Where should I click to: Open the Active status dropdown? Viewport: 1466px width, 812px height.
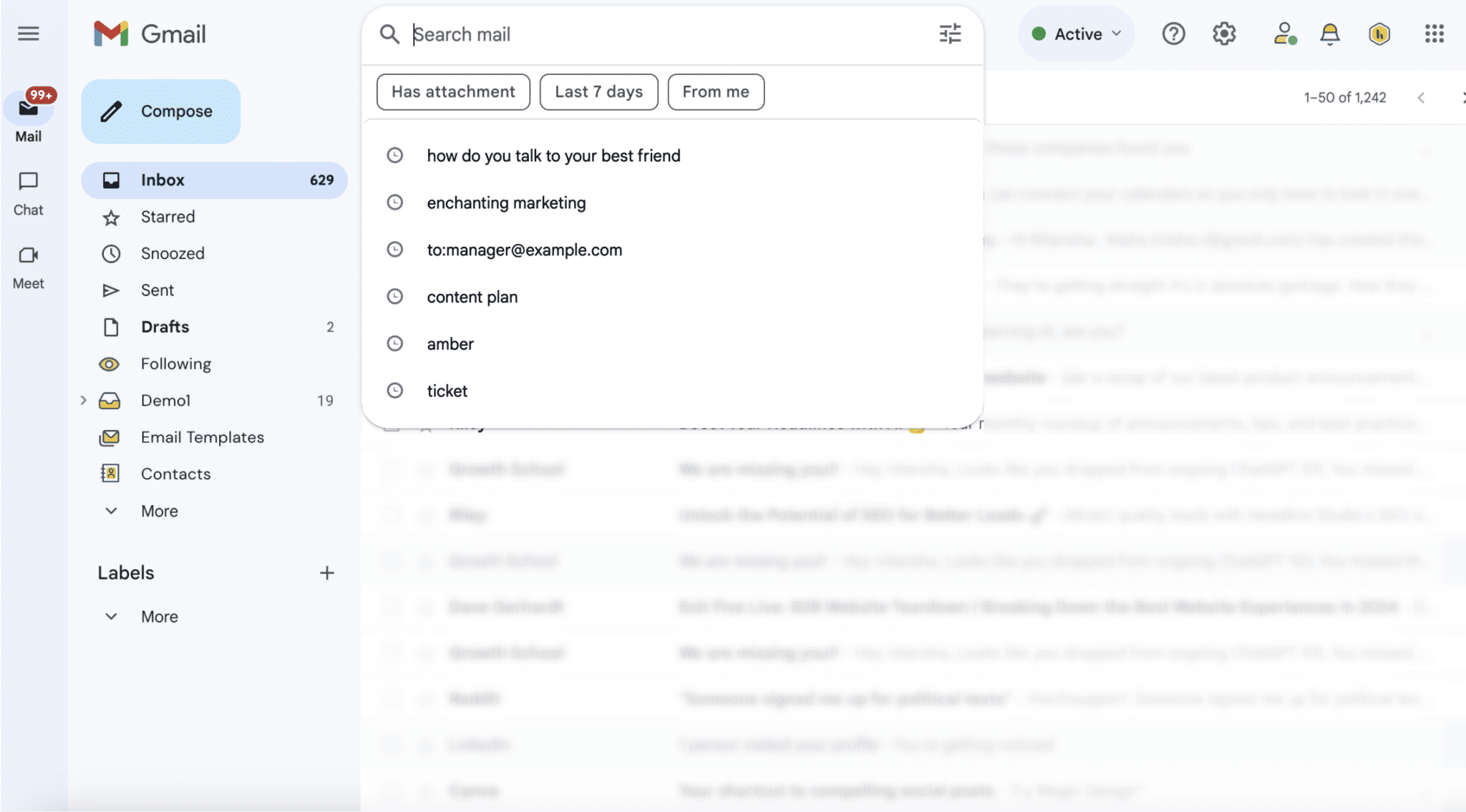(1076, 34)
